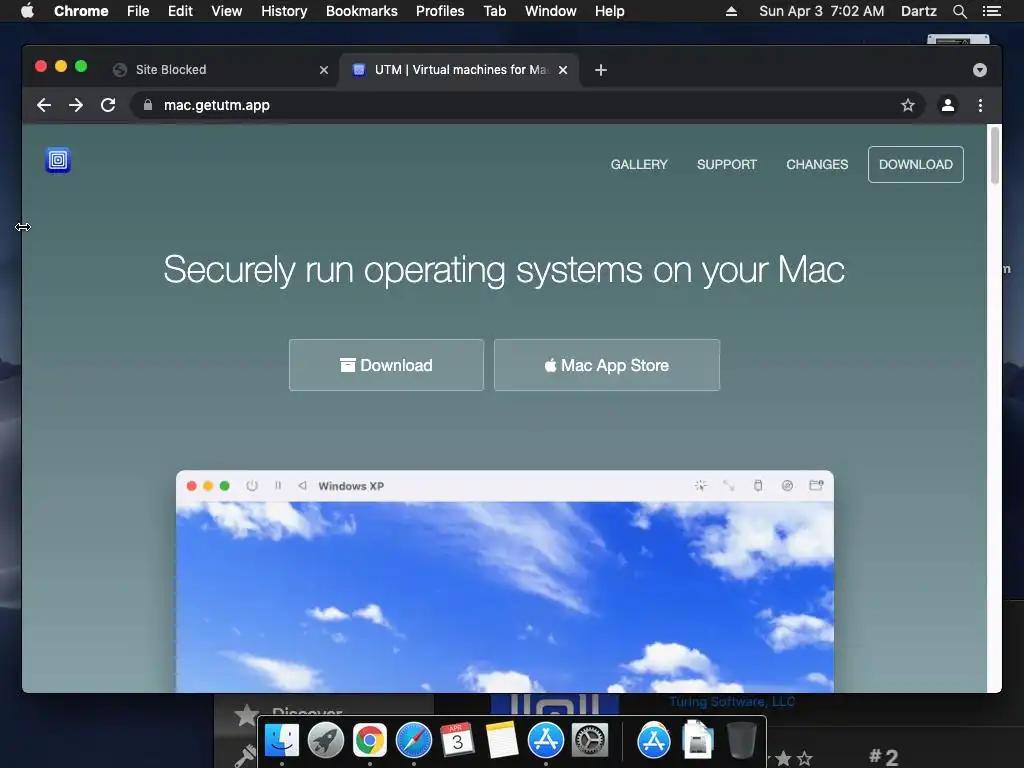Open the History menu
Image resolution: width=1024 pixels, height=768 pixels.
[284, 11]
